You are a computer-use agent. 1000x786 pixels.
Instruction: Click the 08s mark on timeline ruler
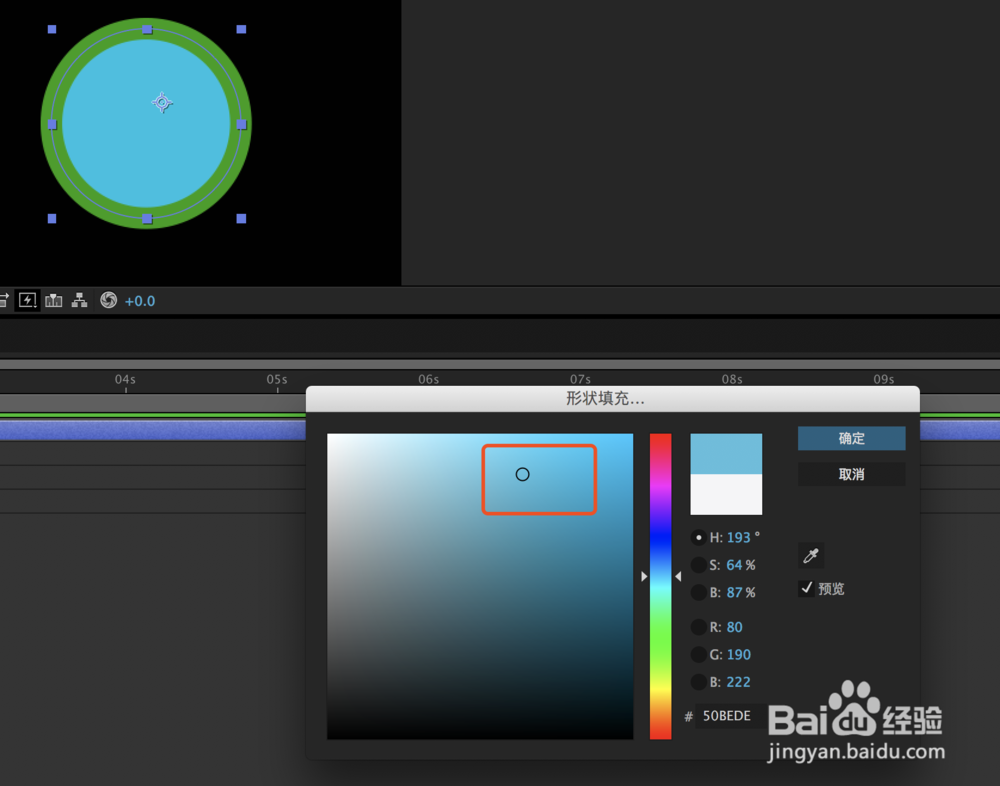[x=732, y=380]
